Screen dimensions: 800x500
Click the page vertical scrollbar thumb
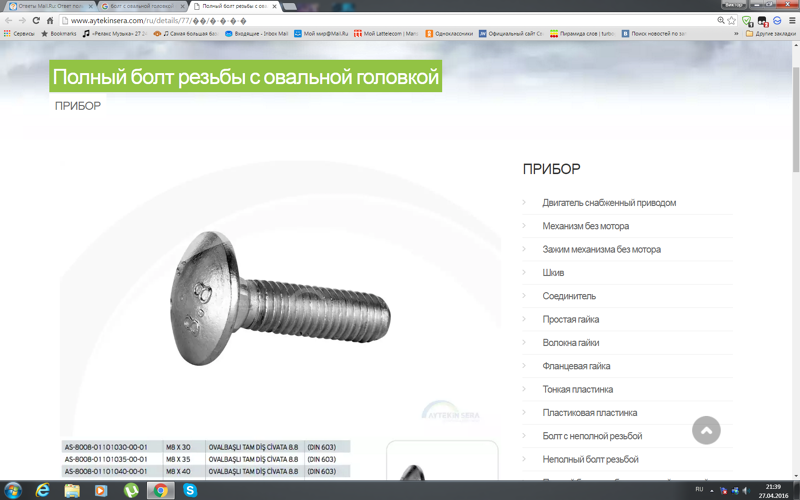[x=795, y=119]
